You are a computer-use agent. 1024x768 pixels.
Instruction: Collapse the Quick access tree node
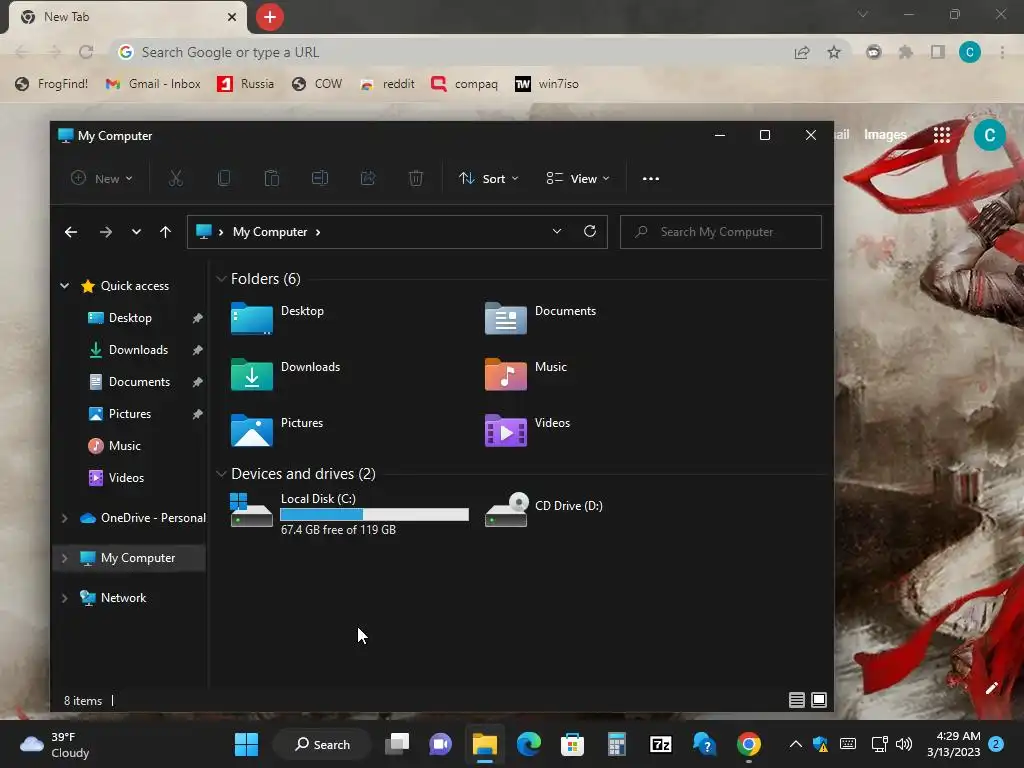pyautogui.click(x=65, y=285)
